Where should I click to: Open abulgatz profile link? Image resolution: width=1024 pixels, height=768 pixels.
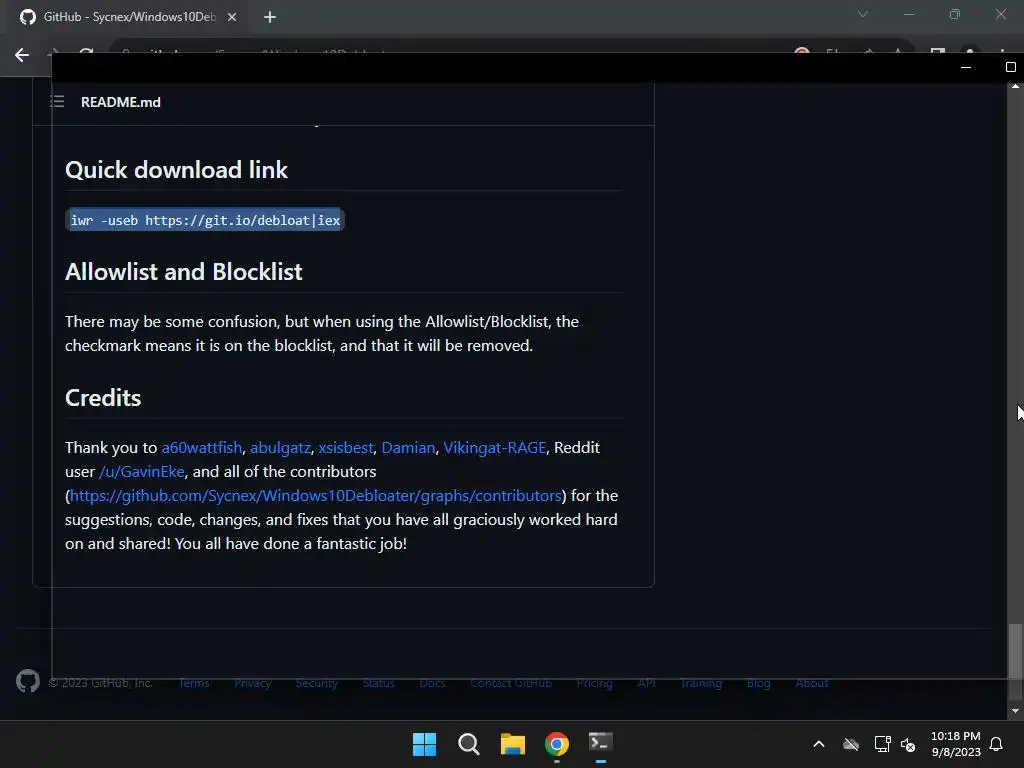280,447
